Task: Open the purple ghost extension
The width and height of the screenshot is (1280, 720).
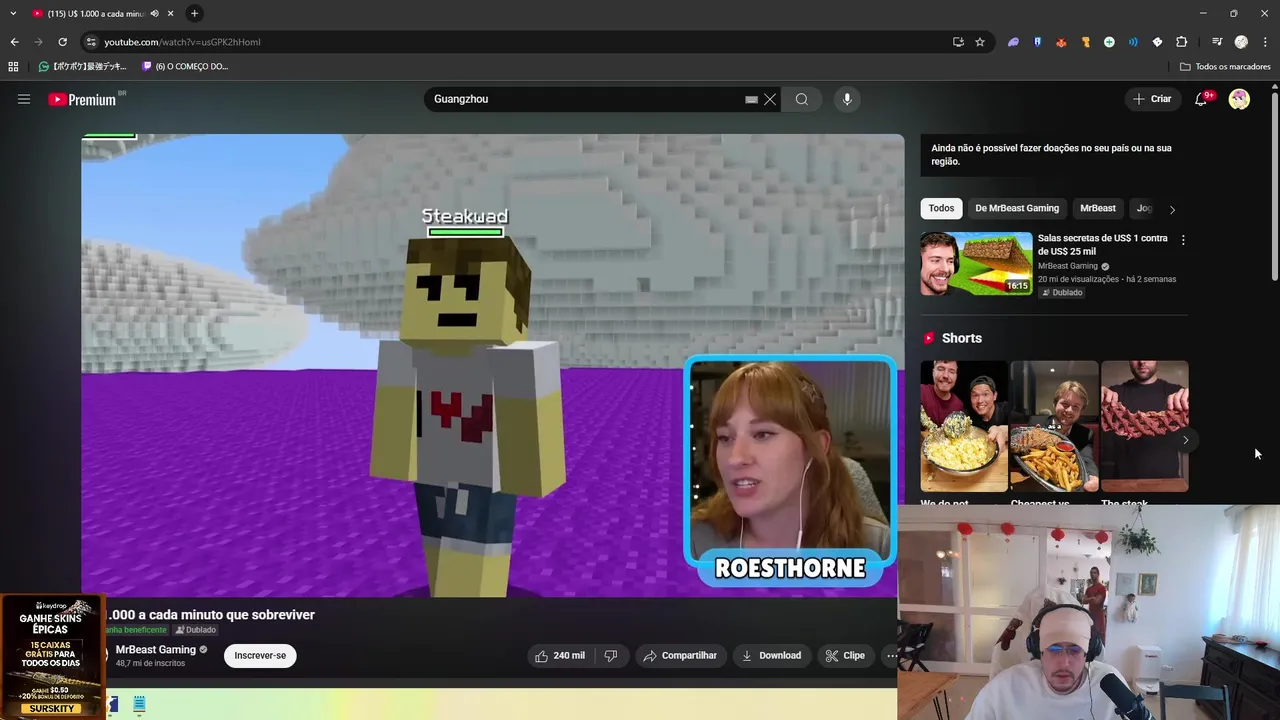Action: pos(1013,42)
